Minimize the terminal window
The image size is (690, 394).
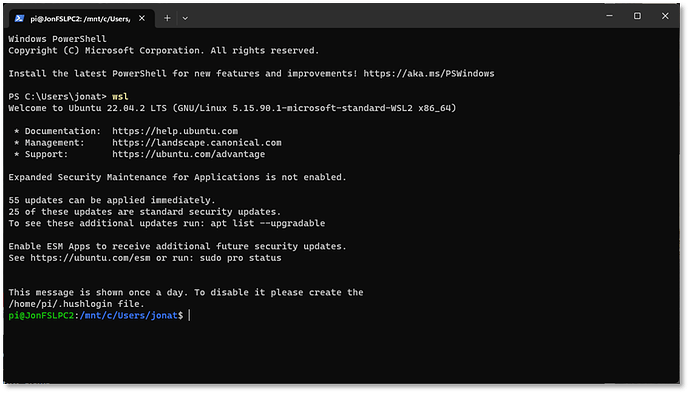(609, 16)
